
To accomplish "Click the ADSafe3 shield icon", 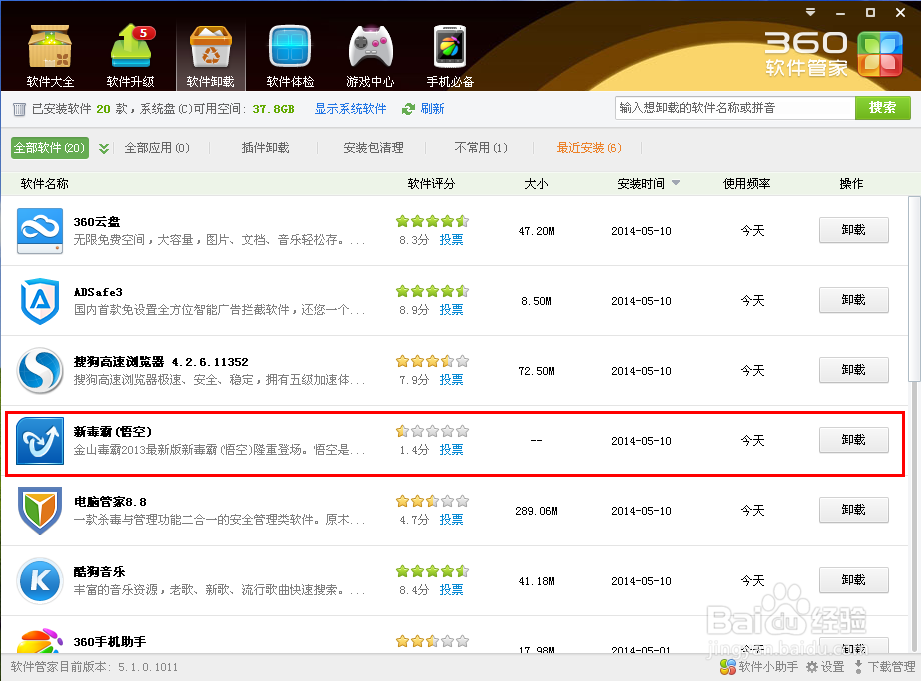I will (x=40, y=301).
